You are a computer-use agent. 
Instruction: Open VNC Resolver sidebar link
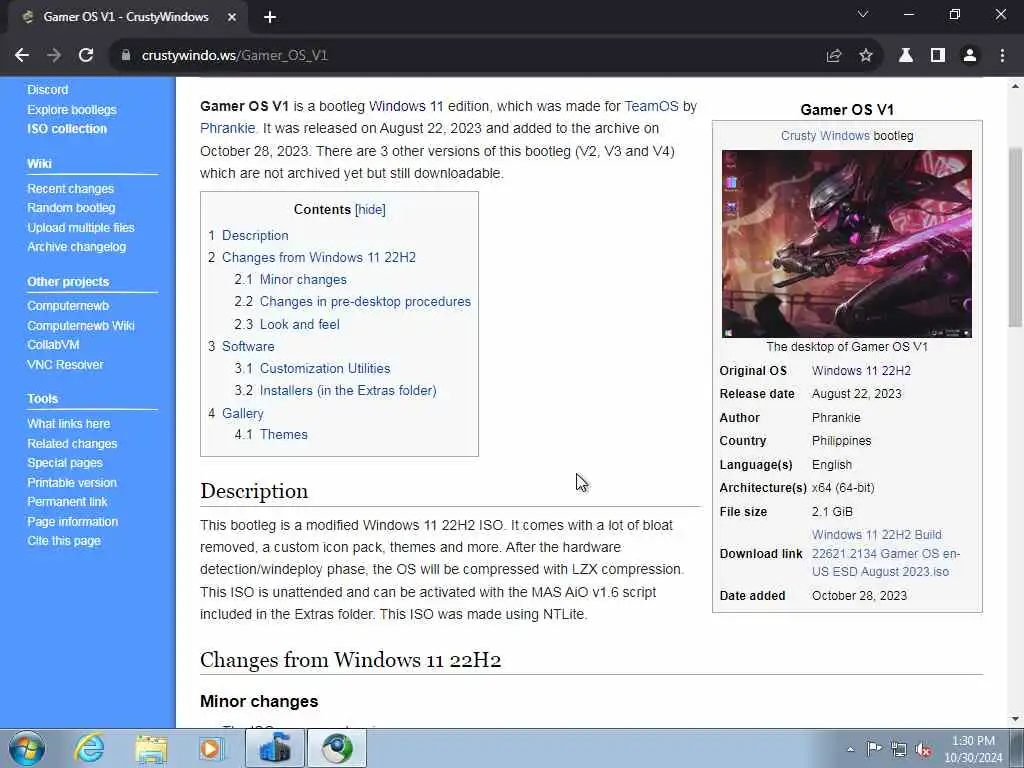(65, 365)
